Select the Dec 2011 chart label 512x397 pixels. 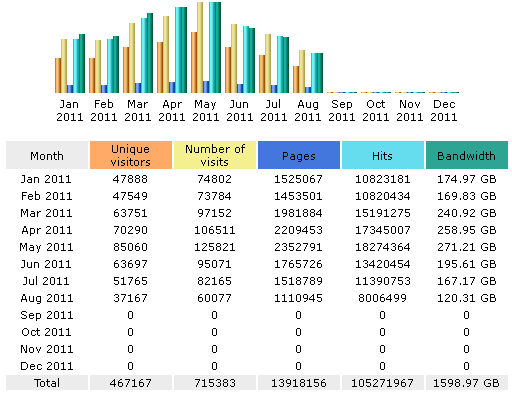tap(444, 111)
